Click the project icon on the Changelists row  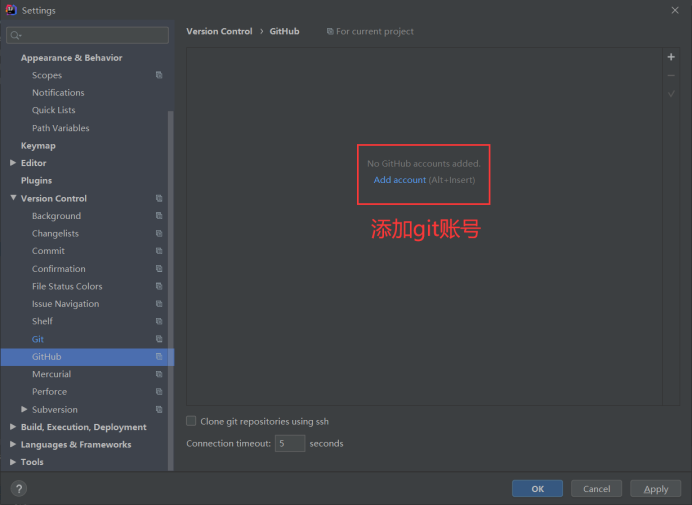(x=159, y=233)
